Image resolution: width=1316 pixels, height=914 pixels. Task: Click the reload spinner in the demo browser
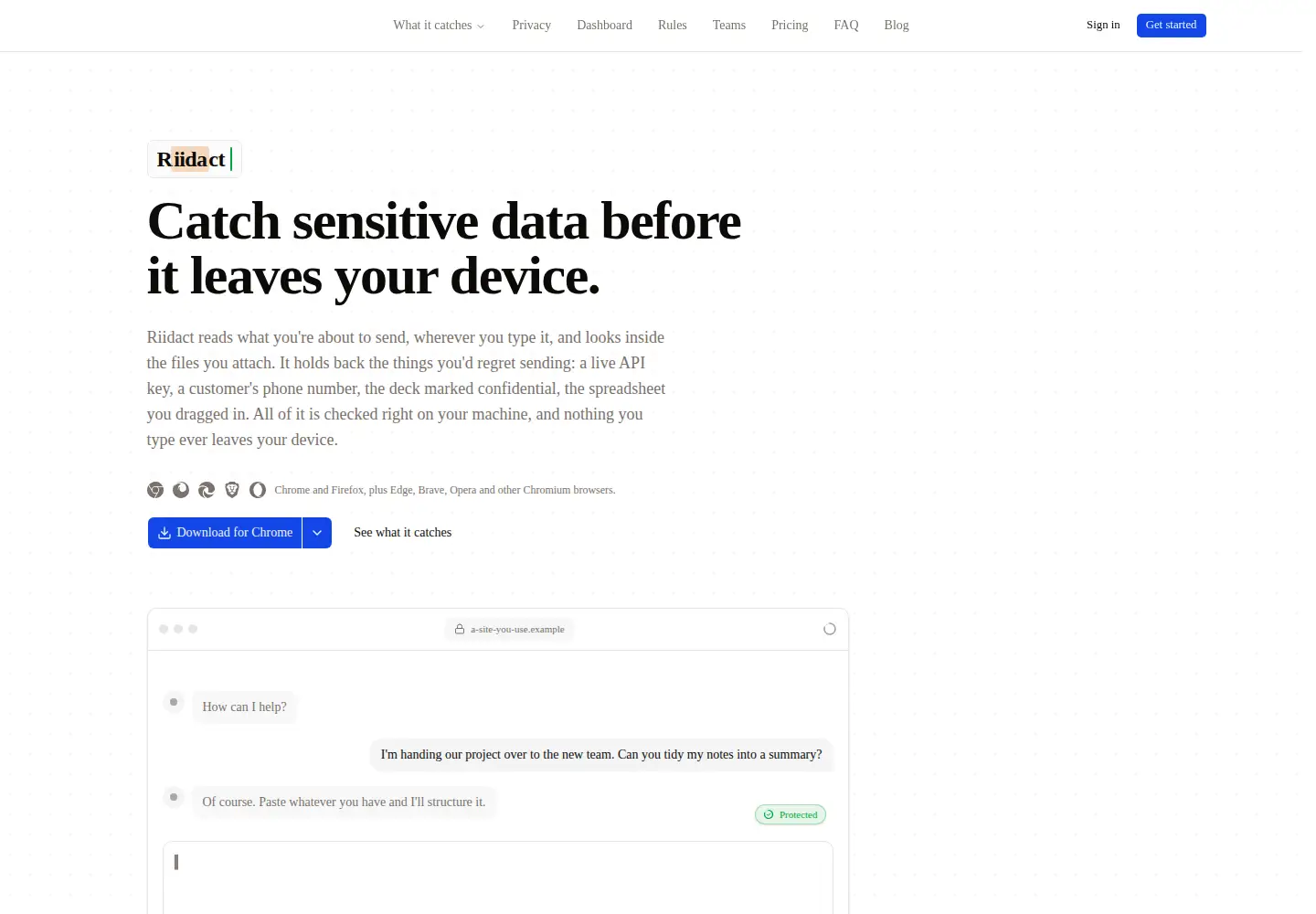click(830, 629)
